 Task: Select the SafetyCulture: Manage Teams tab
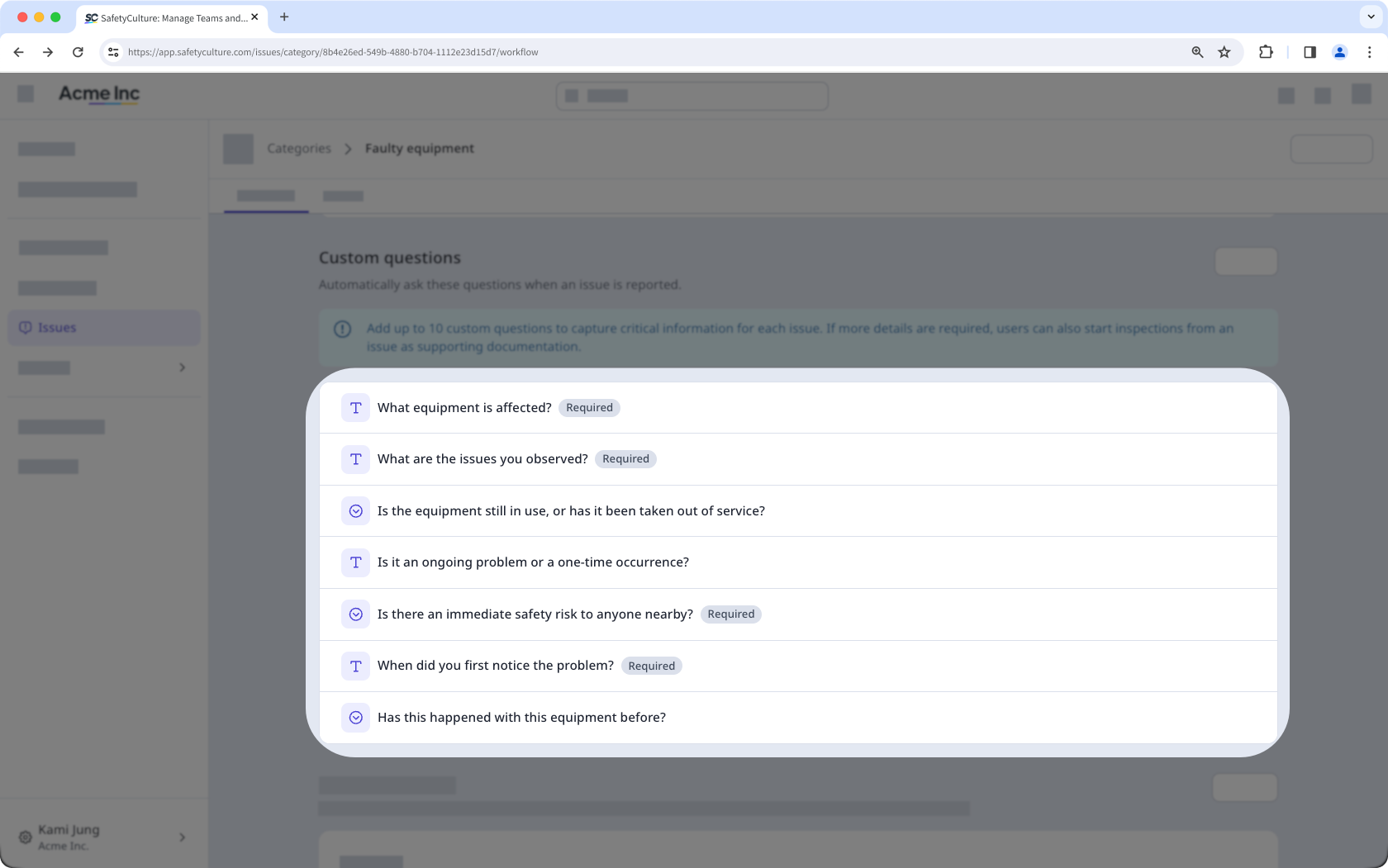pyautogui.click(x=172, y=17)
